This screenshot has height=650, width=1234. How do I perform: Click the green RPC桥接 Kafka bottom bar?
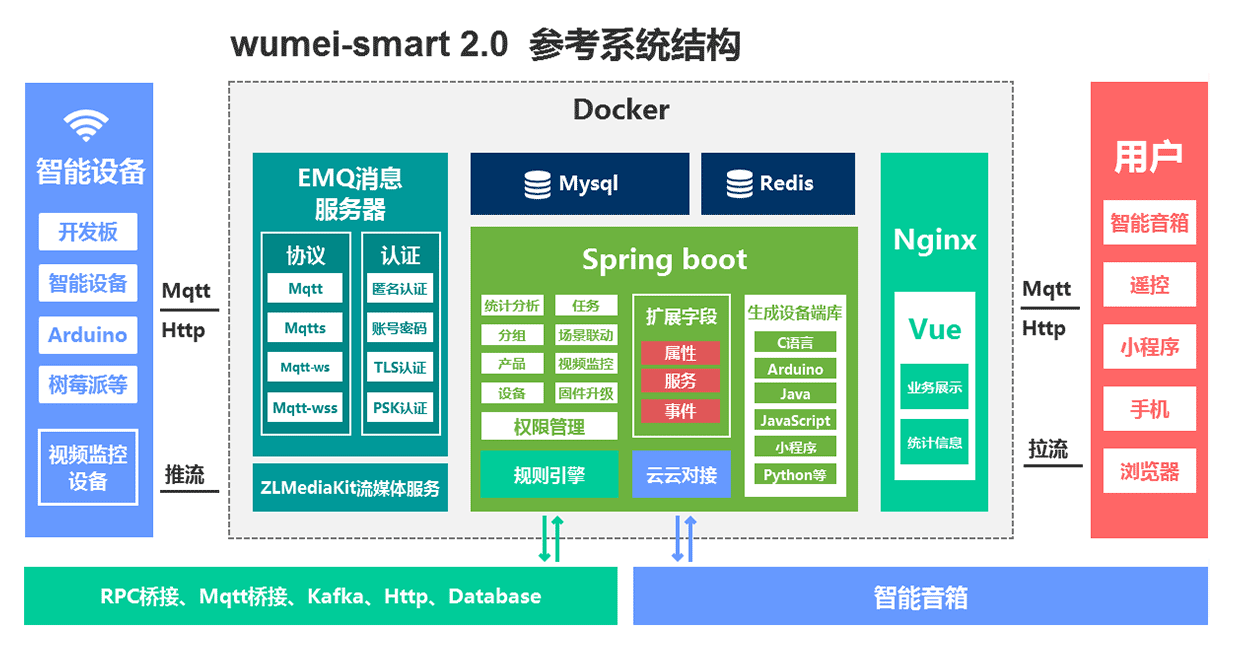coord(320,597)
